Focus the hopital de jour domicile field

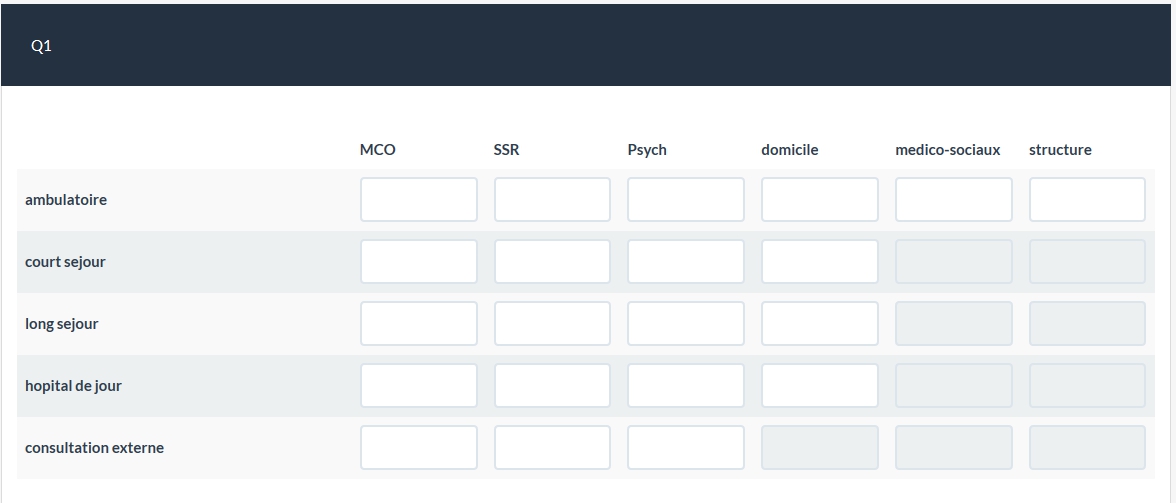point(820,386)
